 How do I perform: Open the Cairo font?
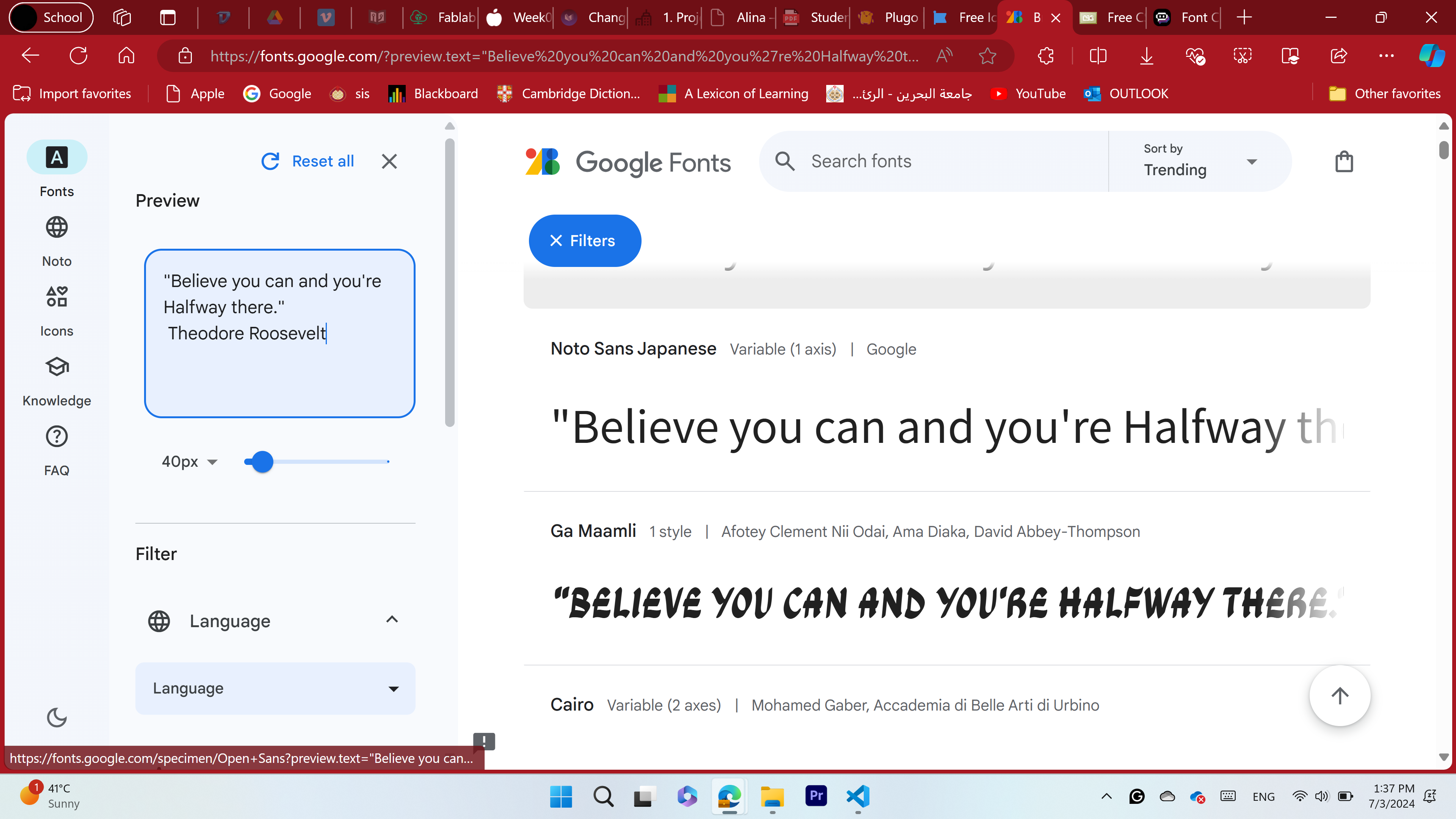pyautogui.click(x=571, y=705)
